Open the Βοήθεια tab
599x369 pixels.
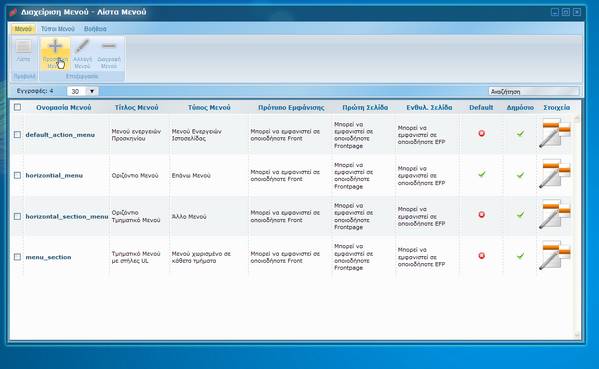95,29
